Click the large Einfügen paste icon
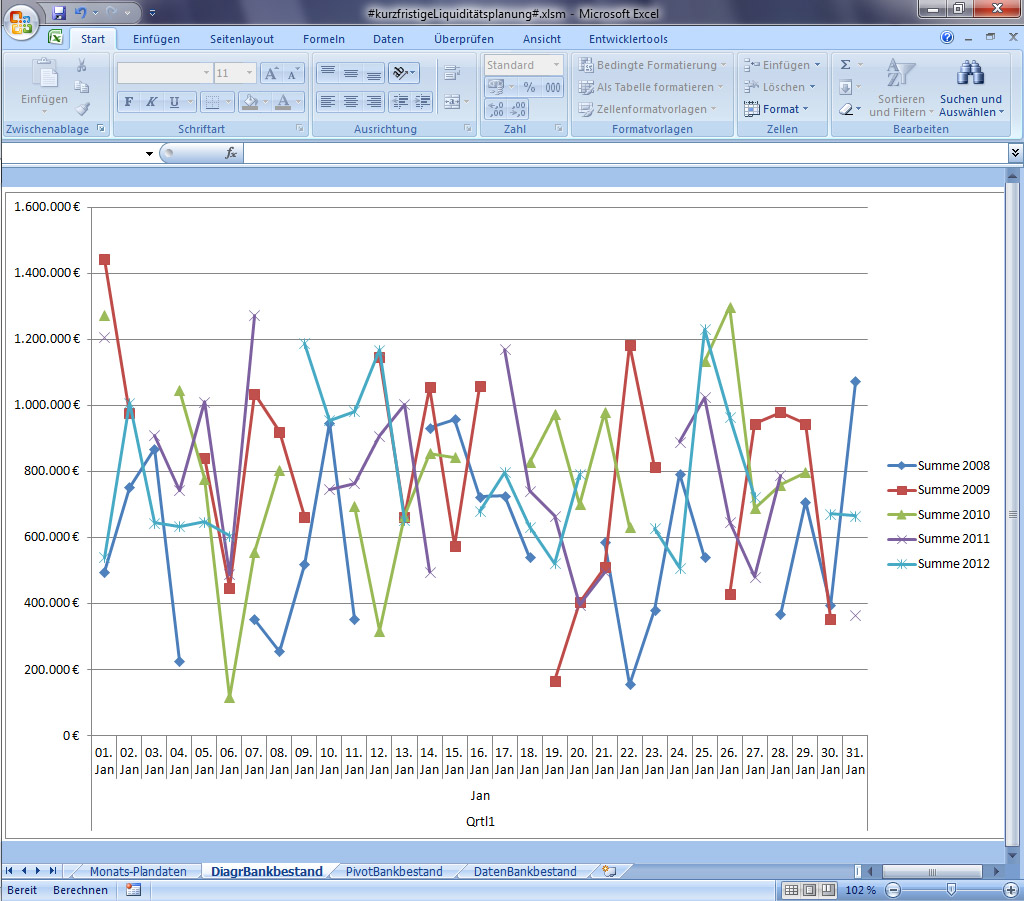Viewport: 1024px width, 901px height. click(44, 73)
